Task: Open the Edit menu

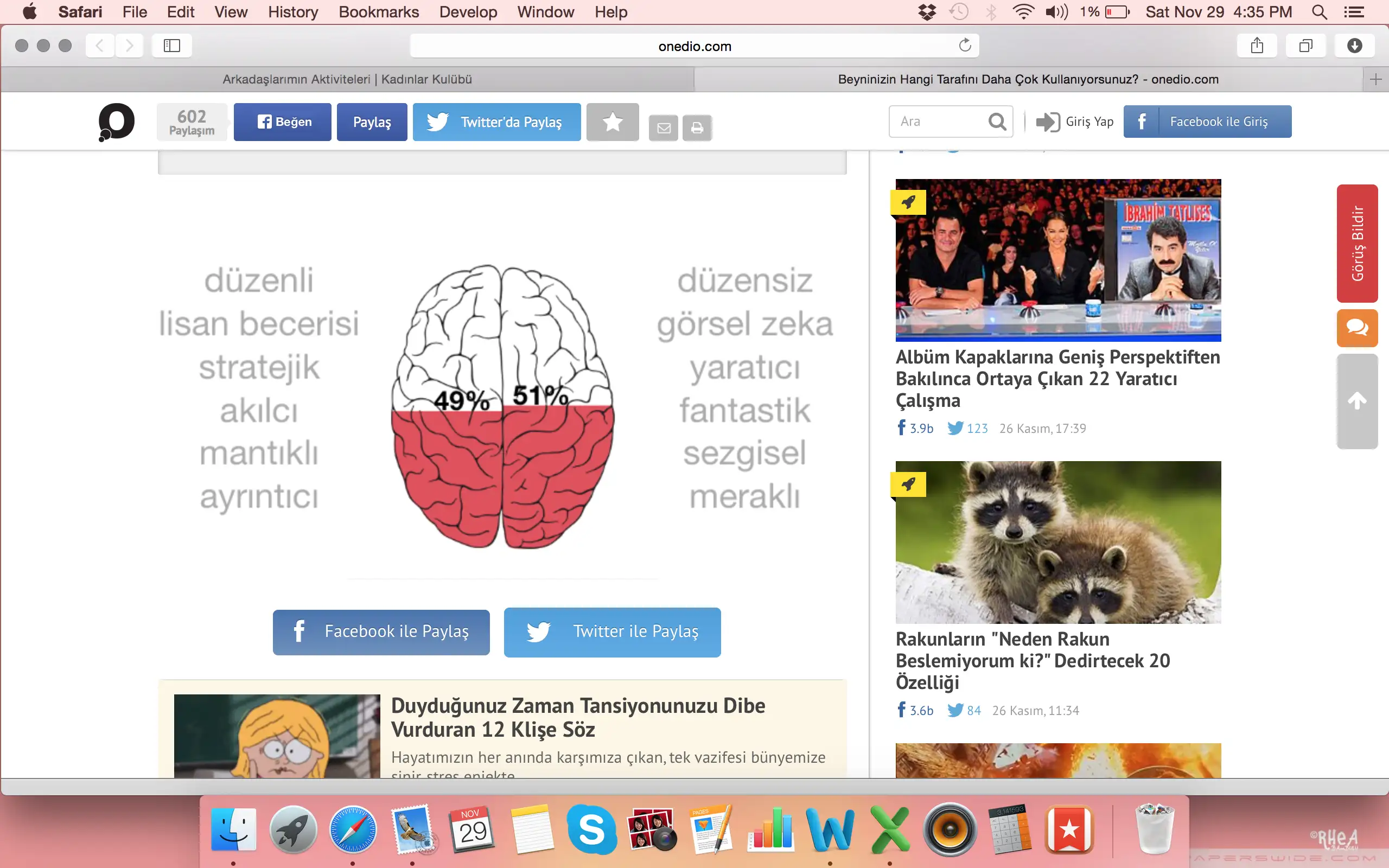Action: pyautogui.click(x=181, y=12)
